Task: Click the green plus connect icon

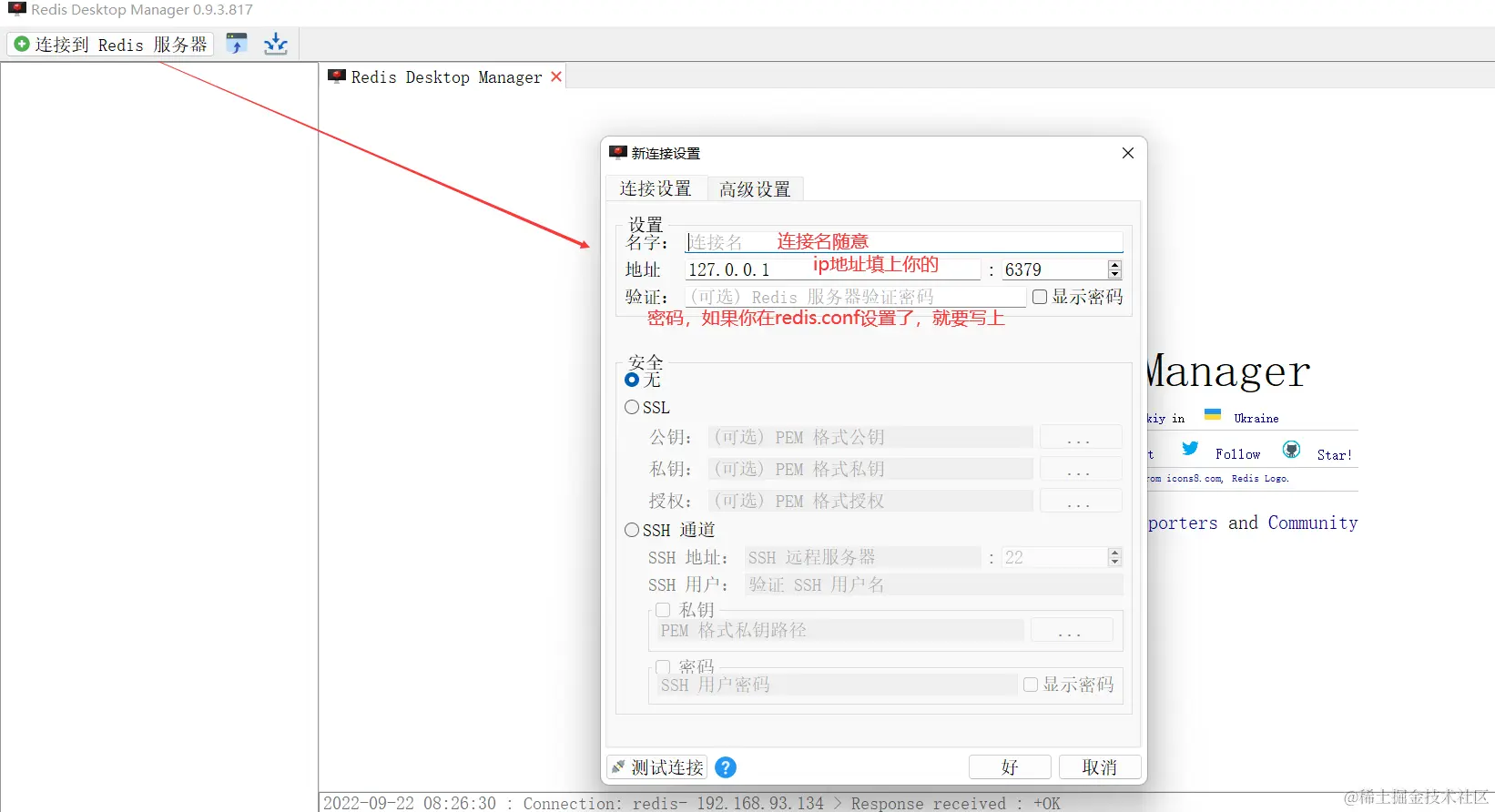Action: click(x=22, y=44)
